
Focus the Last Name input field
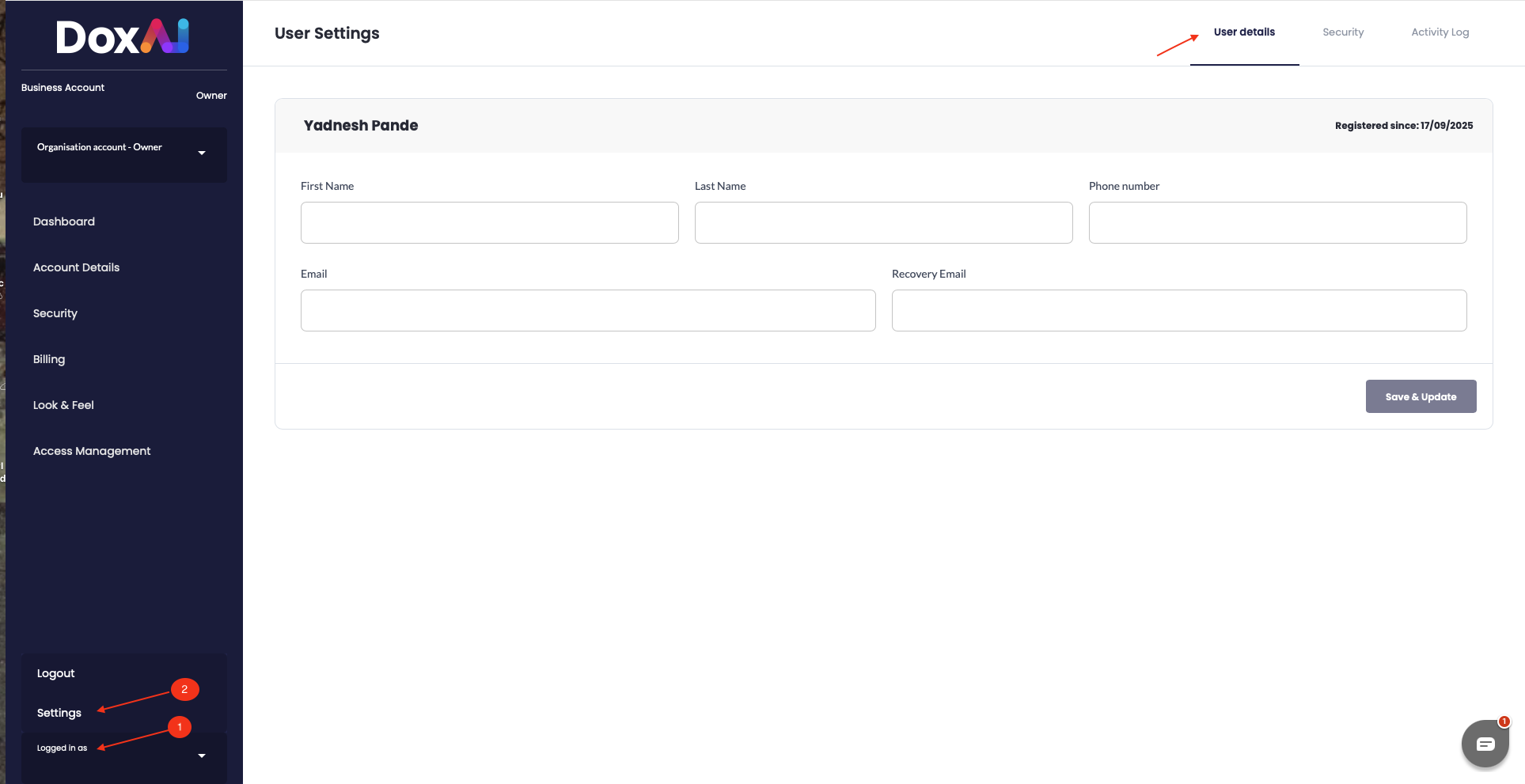(x=884, y=222)
